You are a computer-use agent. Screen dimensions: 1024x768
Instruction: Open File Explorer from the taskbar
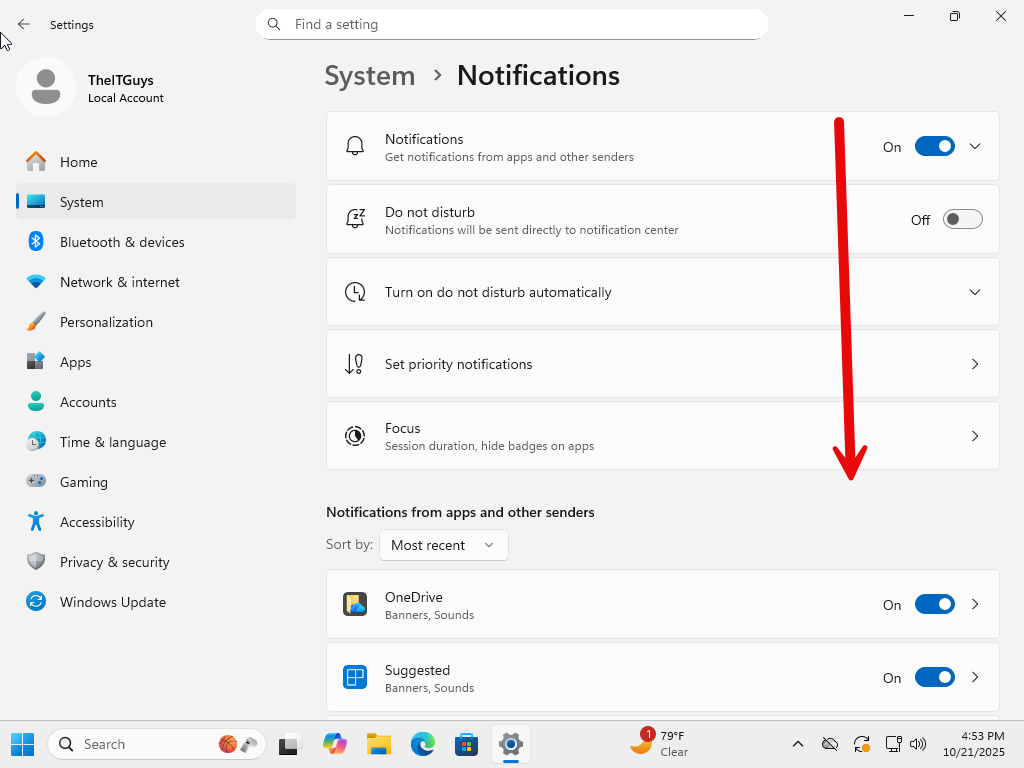point(378,744)
